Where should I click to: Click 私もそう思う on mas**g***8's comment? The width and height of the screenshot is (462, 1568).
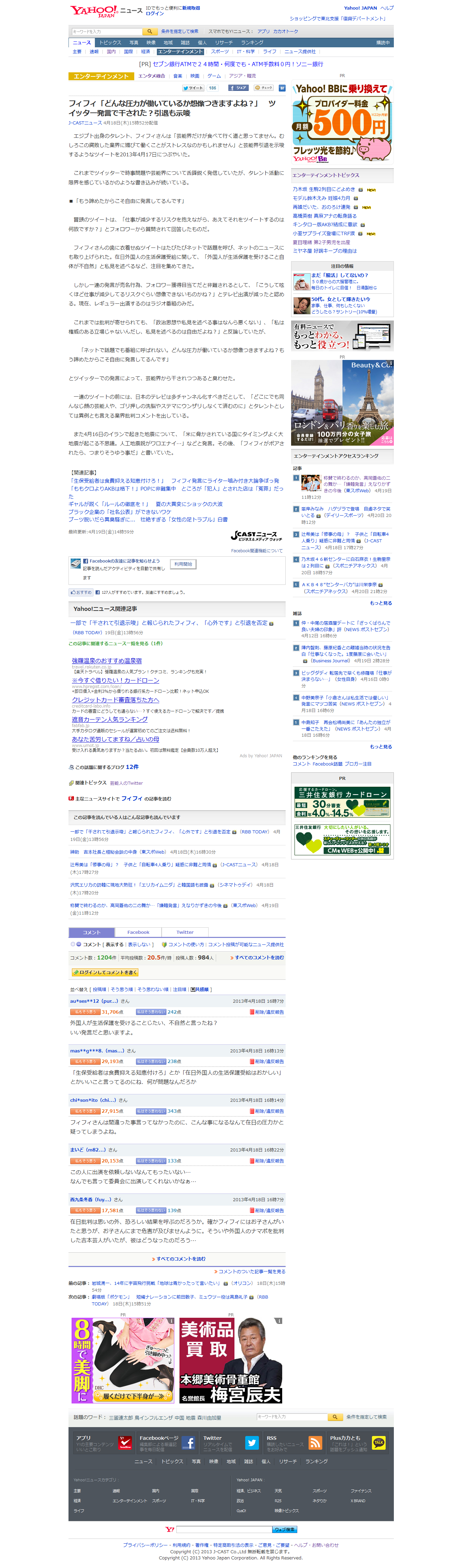(x=85, y=1061)
